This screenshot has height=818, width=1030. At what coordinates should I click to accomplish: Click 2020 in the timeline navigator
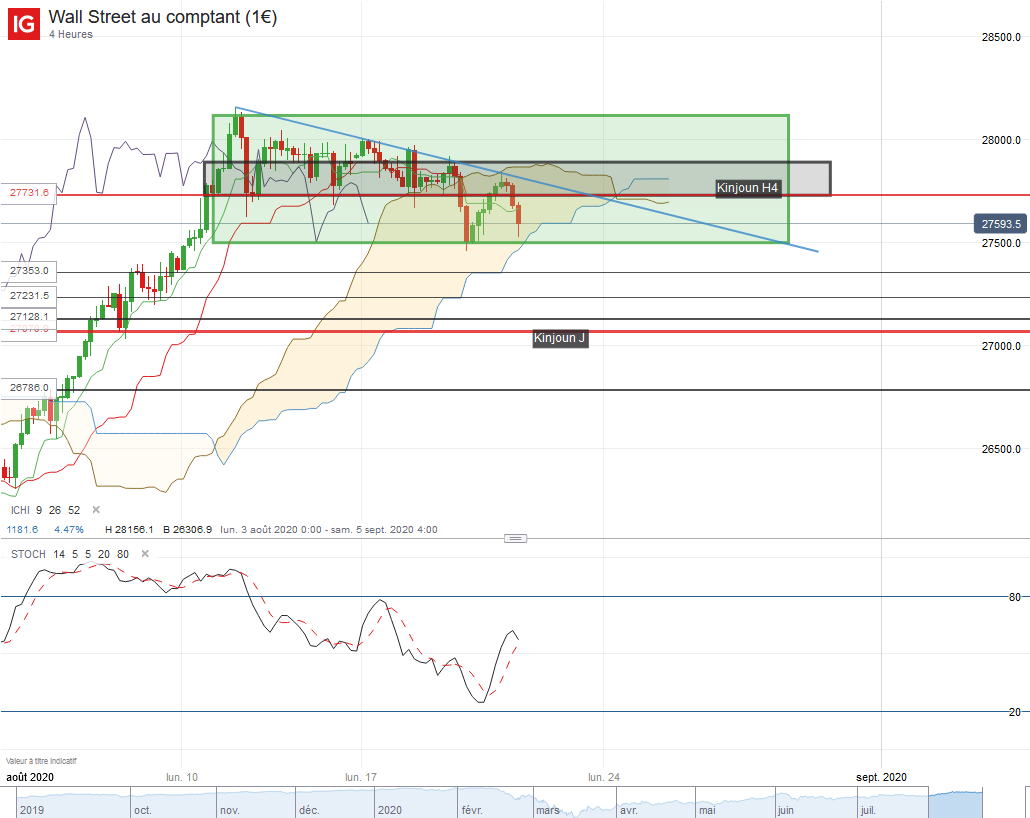tap(390, 810)
